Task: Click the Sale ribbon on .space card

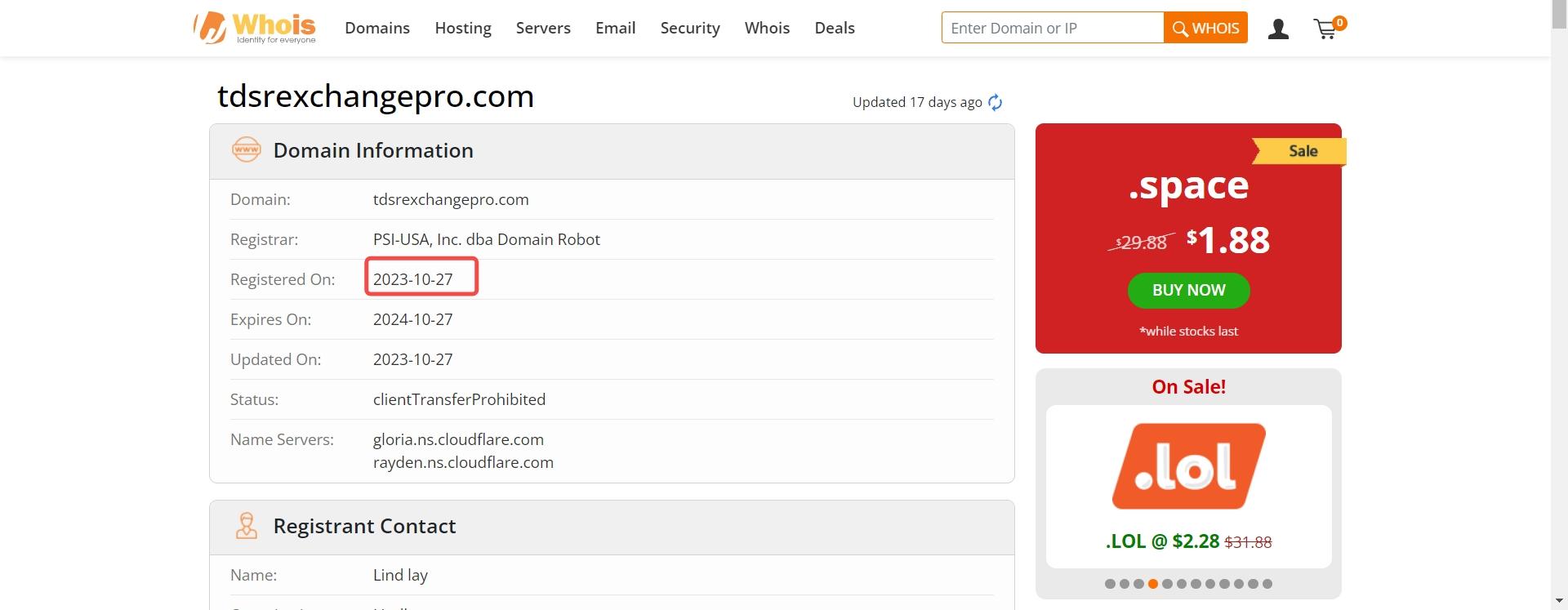Action: click(1300, 151)
